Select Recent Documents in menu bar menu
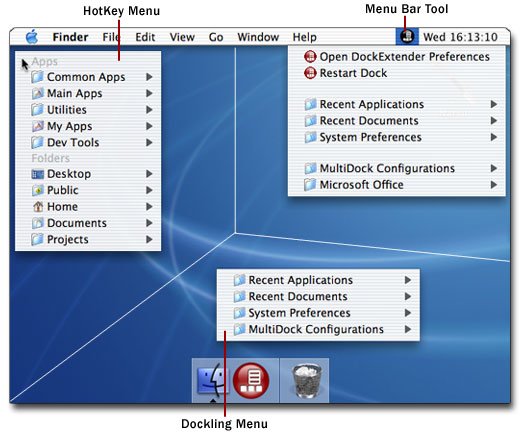Image resolution: width=520 pixels, height=432 pixels. [x=397, y=121]
